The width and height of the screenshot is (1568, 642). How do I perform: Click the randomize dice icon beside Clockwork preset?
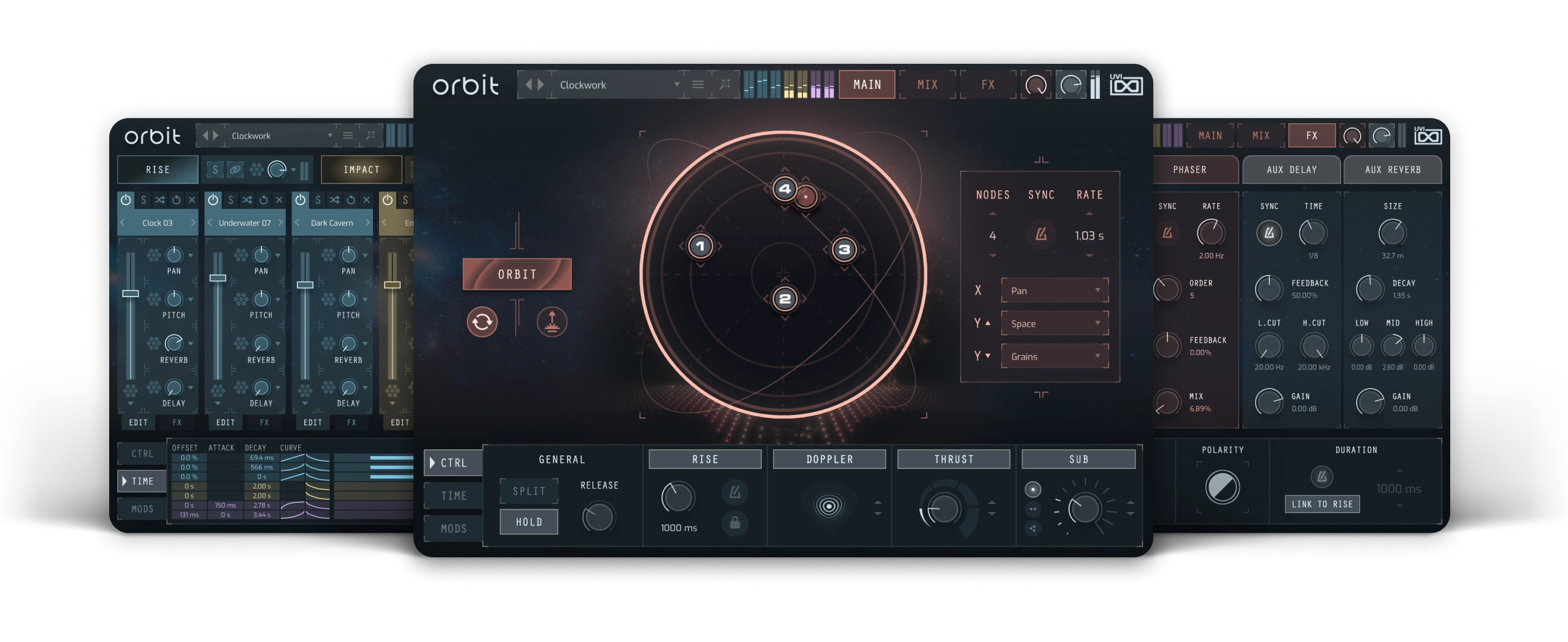[725, 85]
